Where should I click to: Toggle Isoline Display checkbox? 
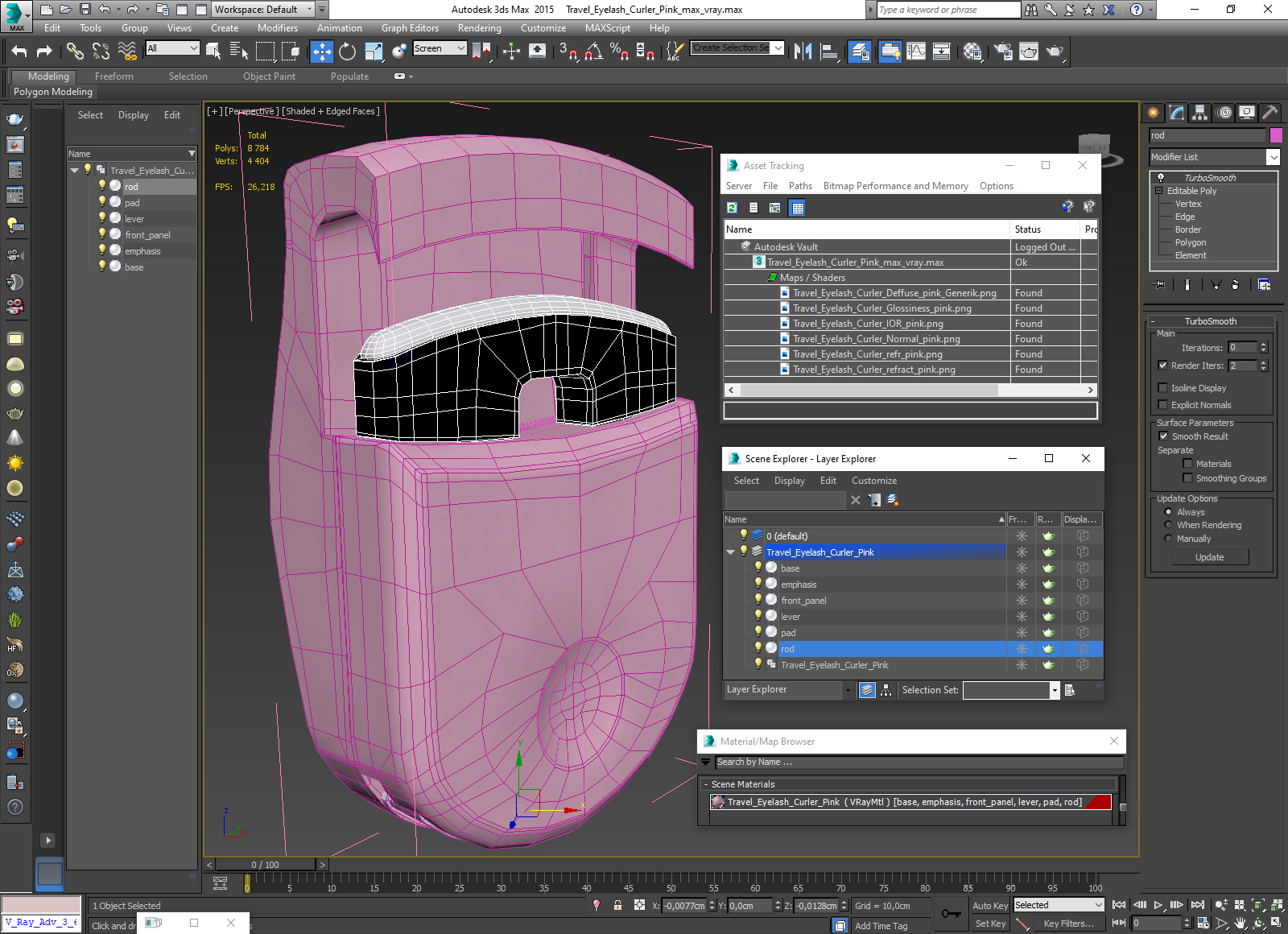tap(1162, 388)
